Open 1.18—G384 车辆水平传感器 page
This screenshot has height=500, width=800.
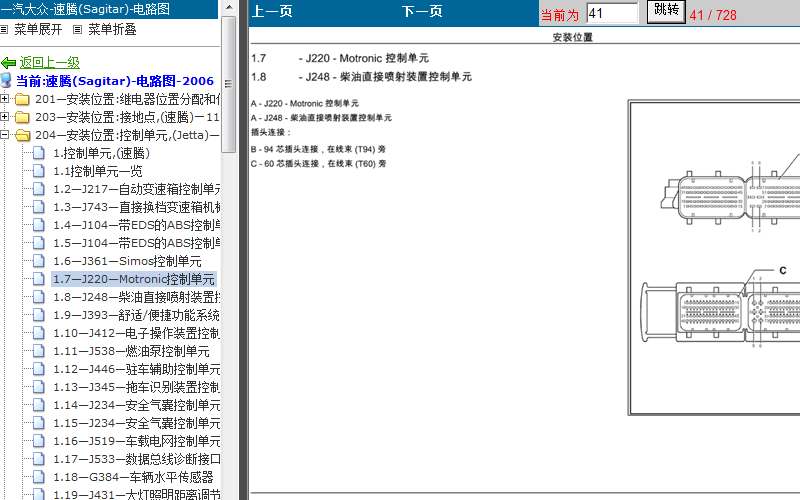133,477
